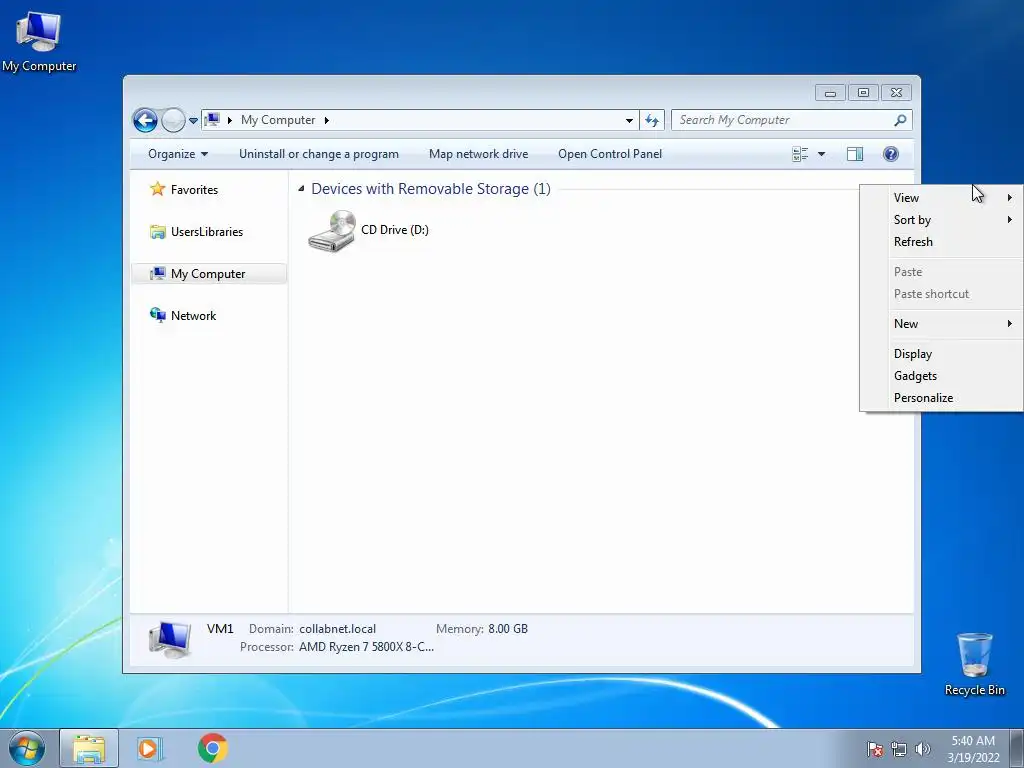The height and width of the screenshot is (768, 1024).
Task: Change your view using the view icon
Action: [800, 154]
